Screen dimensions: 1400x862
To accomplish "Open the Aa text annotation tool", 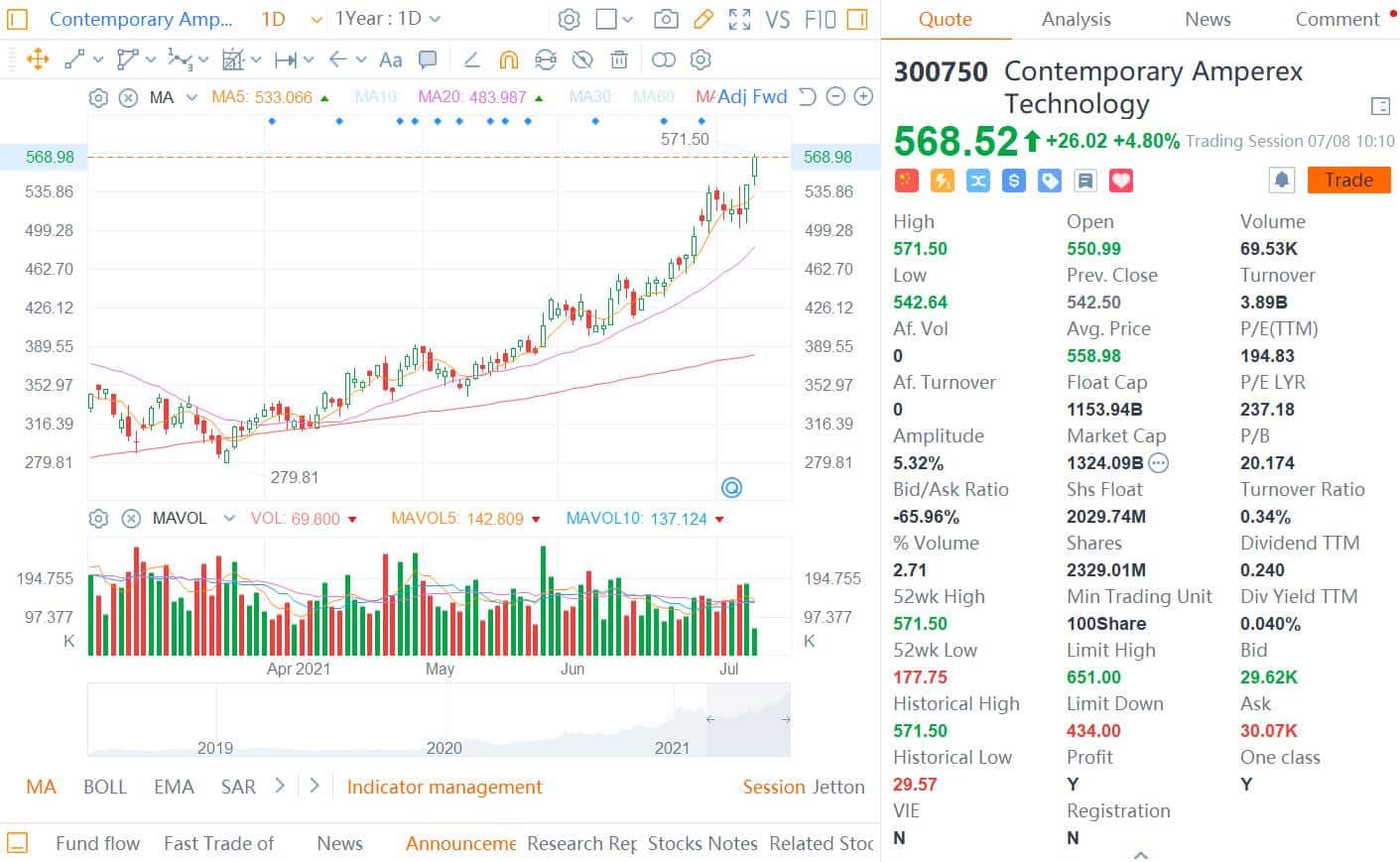I will click(390, 61).
